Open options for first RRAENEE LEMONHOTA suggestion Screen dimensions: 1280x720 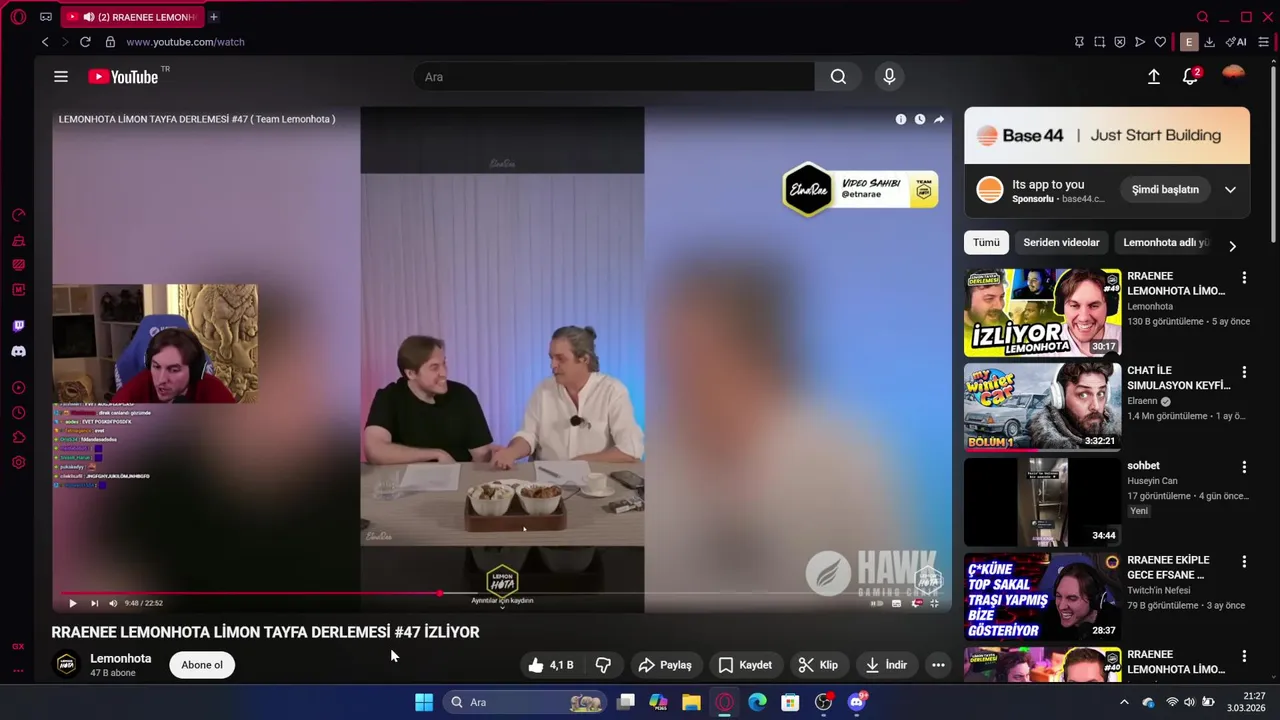(1244, 277)
